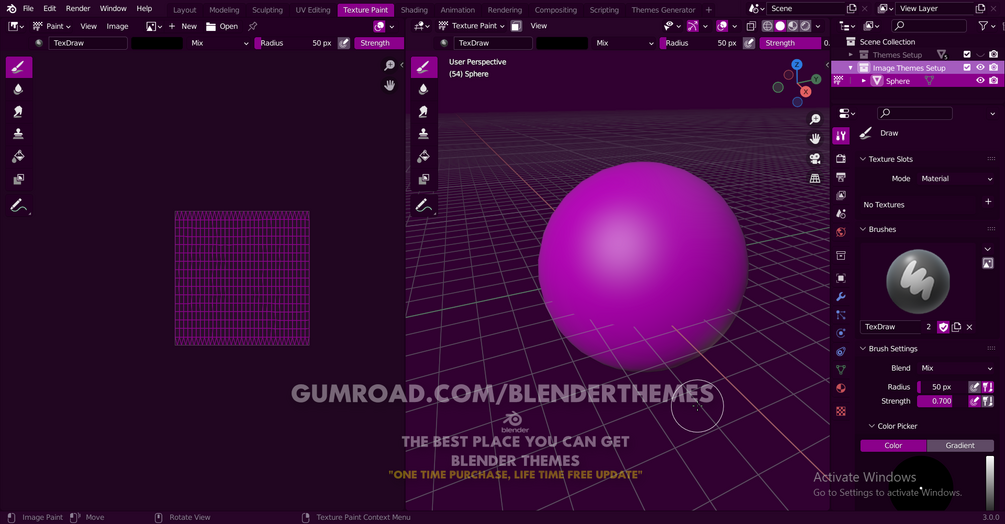Hide Image Themes Setup collection in viewport
Viewport: 1005px width, 524px height.
tap(980, 68)
